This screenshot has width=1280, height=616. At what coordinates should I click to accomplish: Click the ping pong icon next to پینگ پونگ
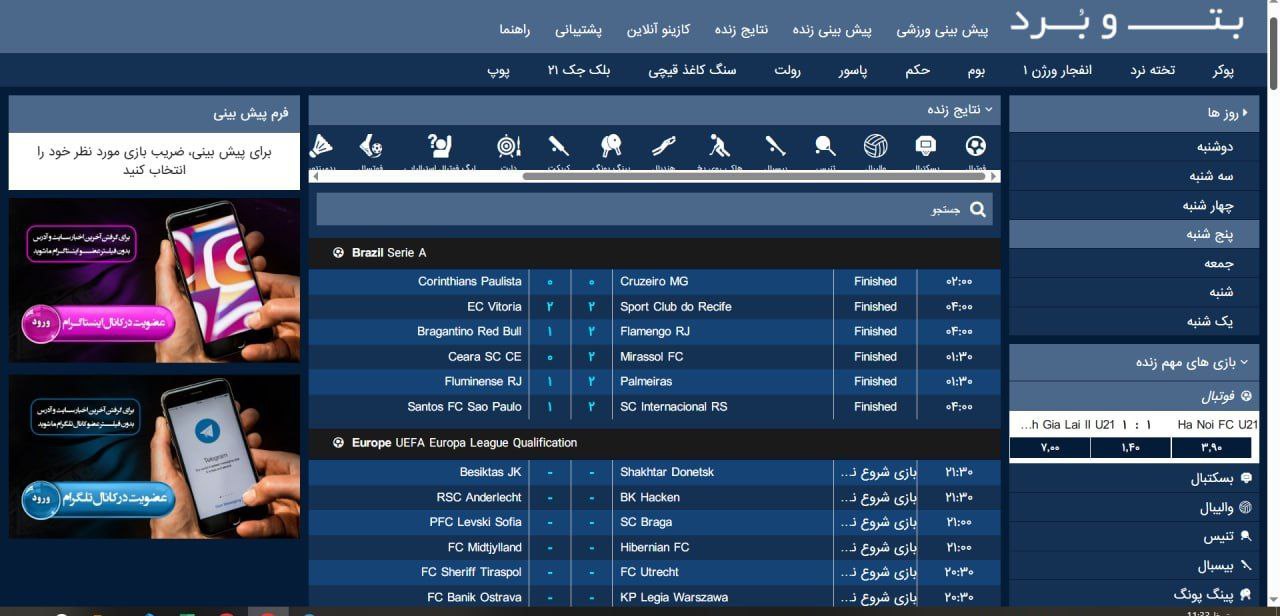point(1246,595)
